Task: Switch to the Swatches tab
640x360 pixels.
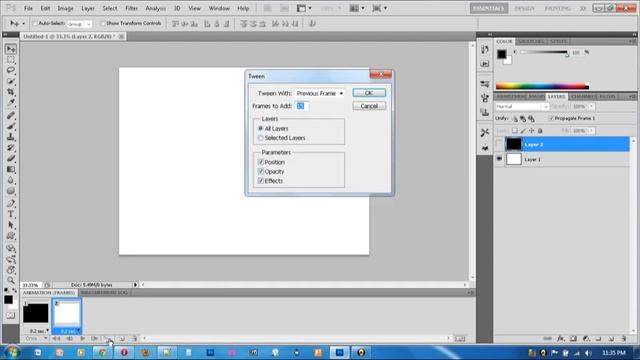Action: tap(531, 42)
